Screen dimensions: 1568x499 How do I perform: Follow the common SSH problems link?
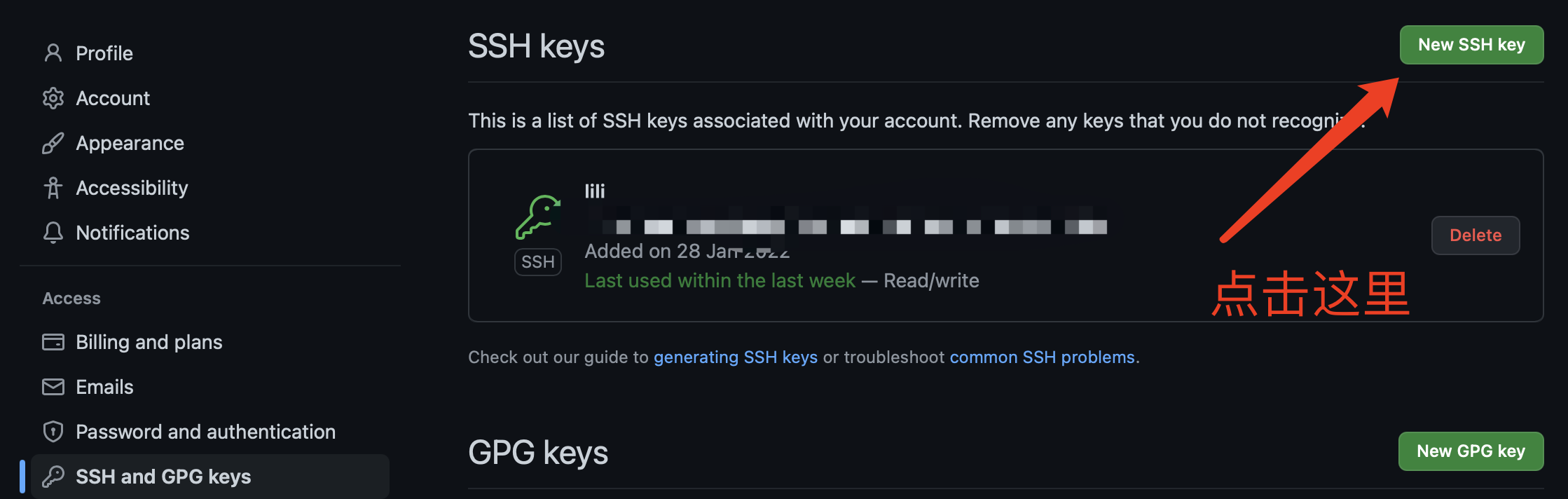tap(1042, 357)
